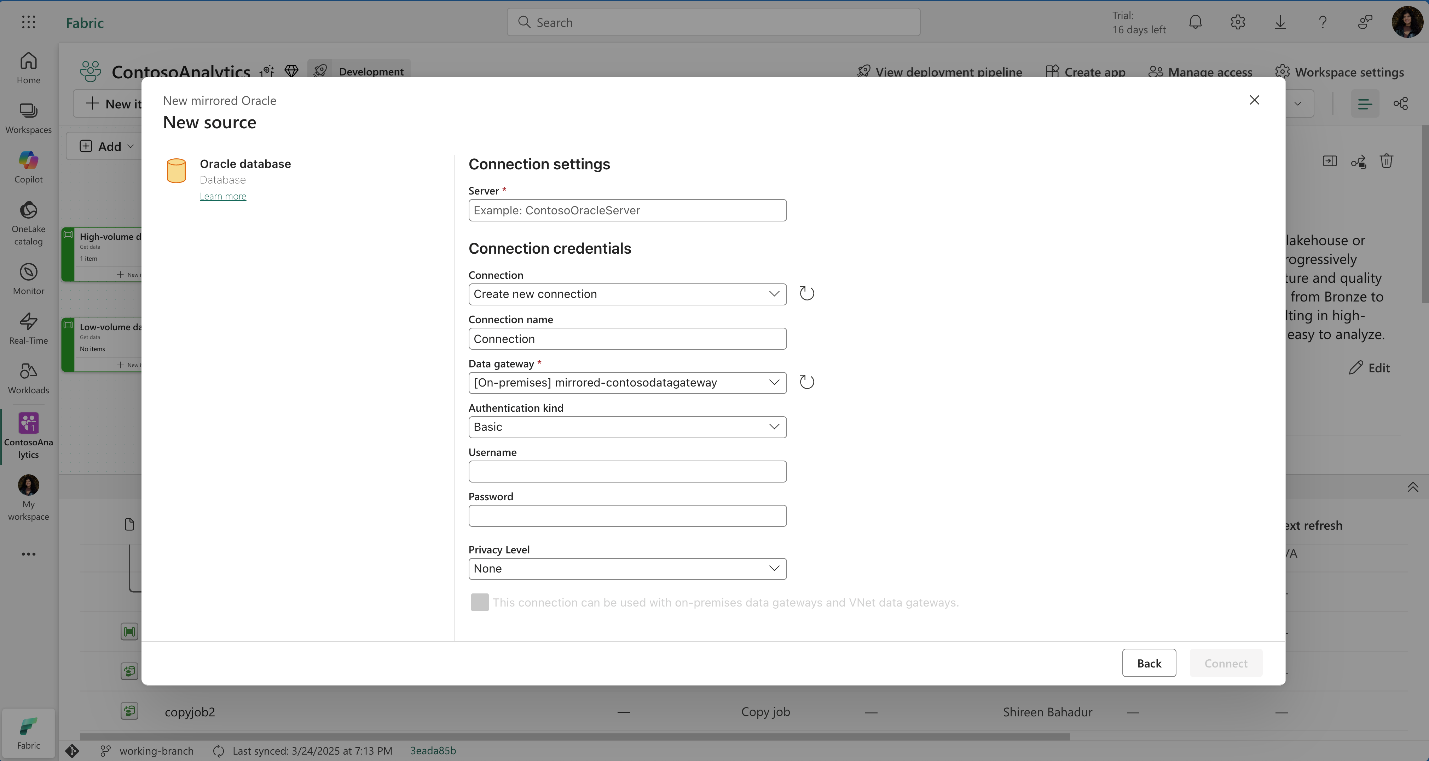This screenshot has width=1429, height=761.
Task: Refresh the Data gateway list
Action: (807, 382)
